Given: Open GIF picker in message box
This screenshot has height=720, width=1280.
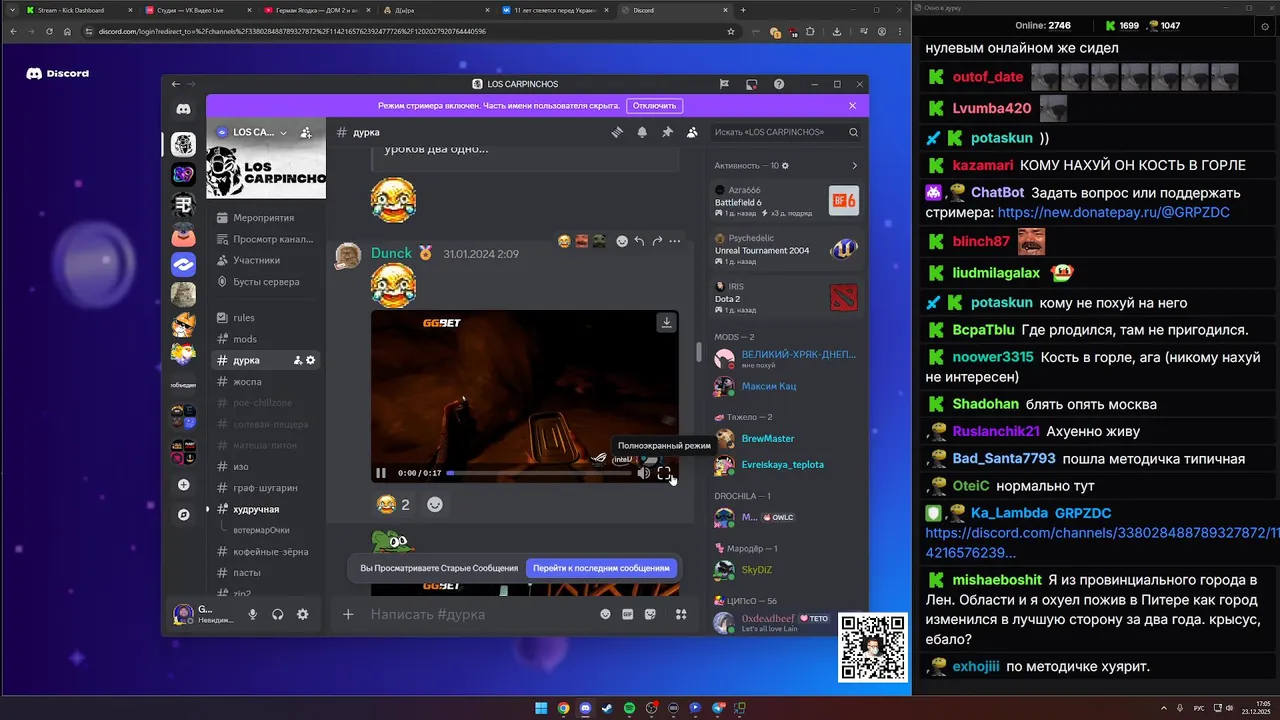Looking at the screenshot, I should (x=628, y=614).
